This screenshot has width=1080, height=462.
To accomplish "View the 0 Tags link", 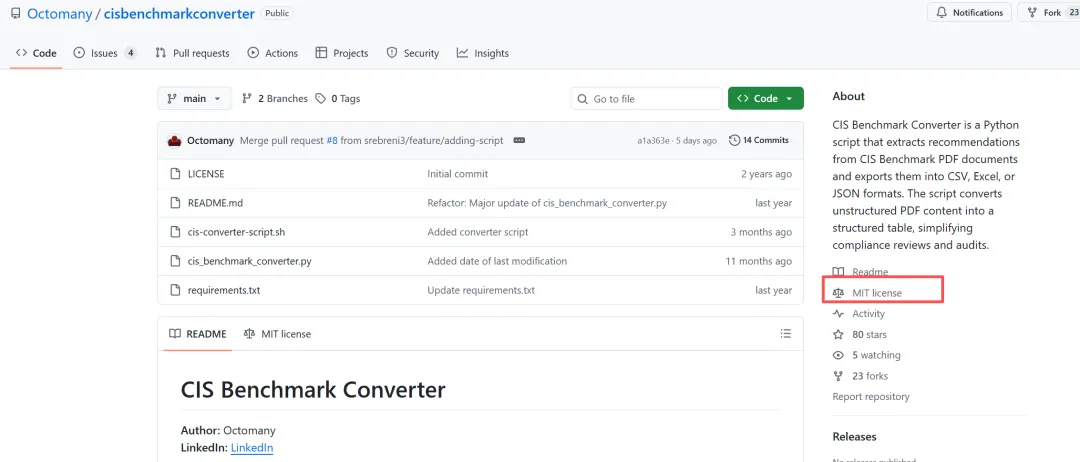I will tap(338, 98).
